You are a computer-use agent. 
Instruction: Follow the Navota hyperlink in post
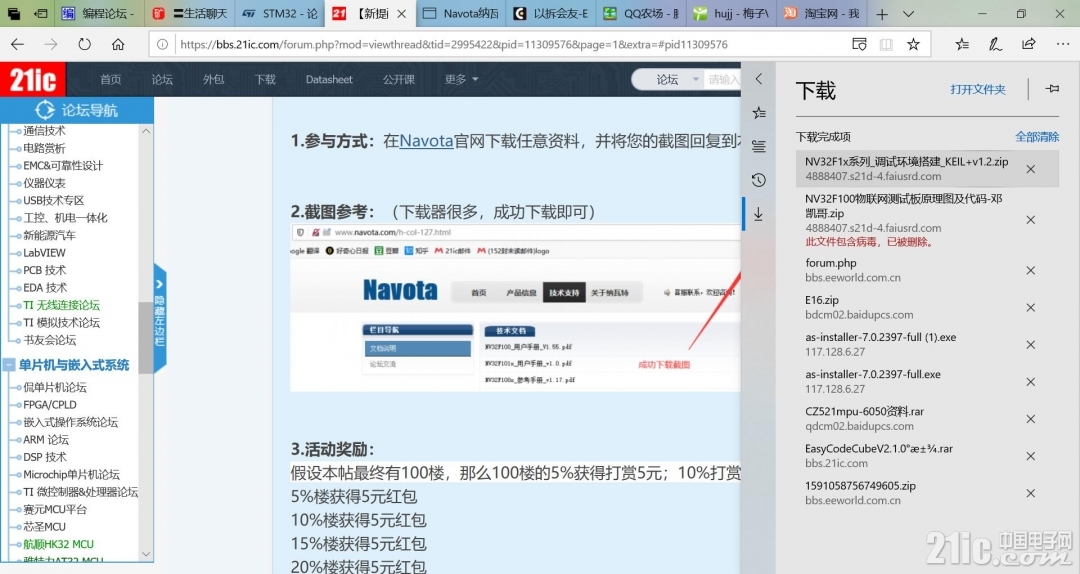pyautogui.click(x=426, y=141)
